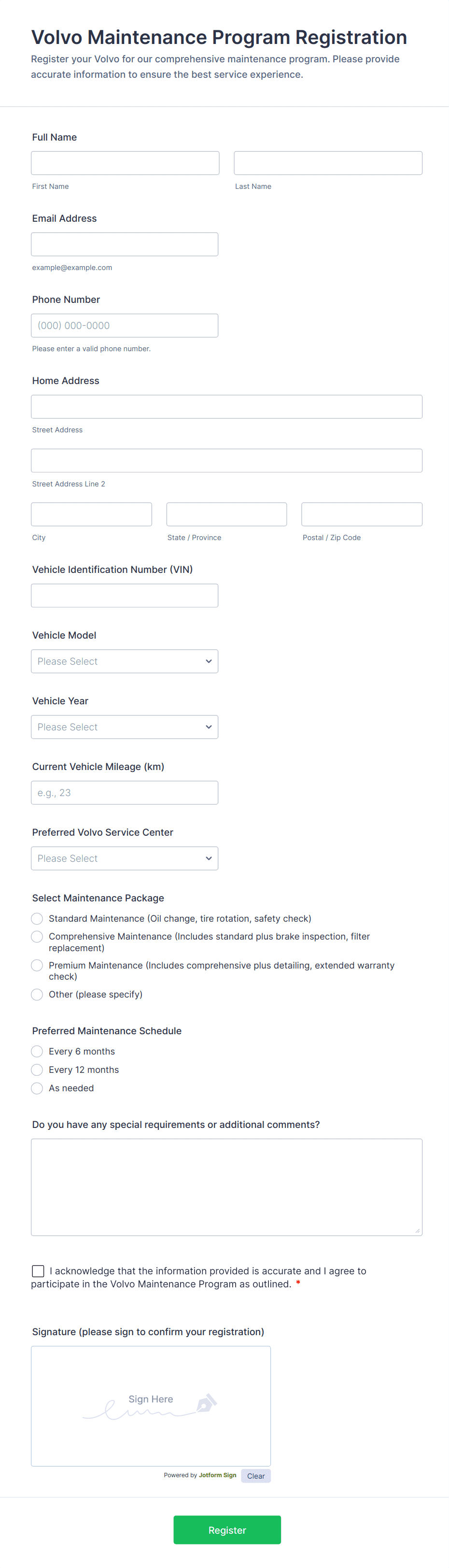The width and height of the screenshot is (449, 1568).
Task: Select Every 12 months schedule
Action: [x=37, y=1069]
